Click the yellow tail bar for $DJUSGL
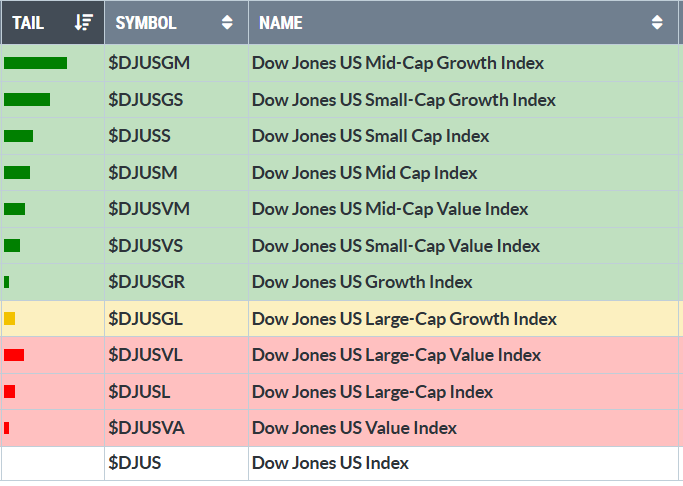683x486 pixels. click(x=10, y=319)
